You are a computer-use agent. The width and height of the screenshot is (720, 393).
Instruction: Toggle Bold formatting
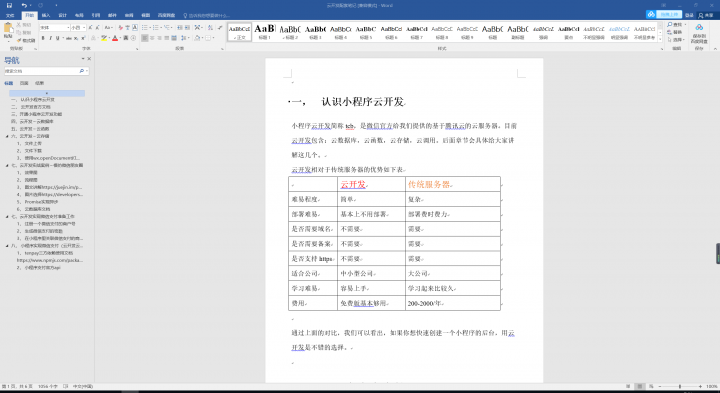pyautogui.click(x=43, y=38)
